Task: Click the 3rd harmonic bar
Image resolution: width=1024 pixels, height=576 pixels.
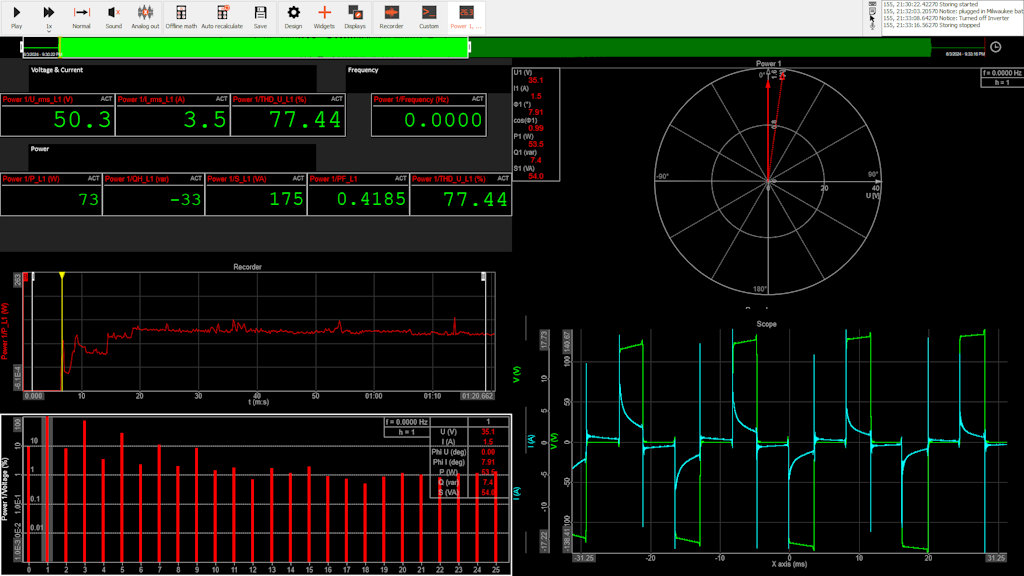Action: click(84, 491)
